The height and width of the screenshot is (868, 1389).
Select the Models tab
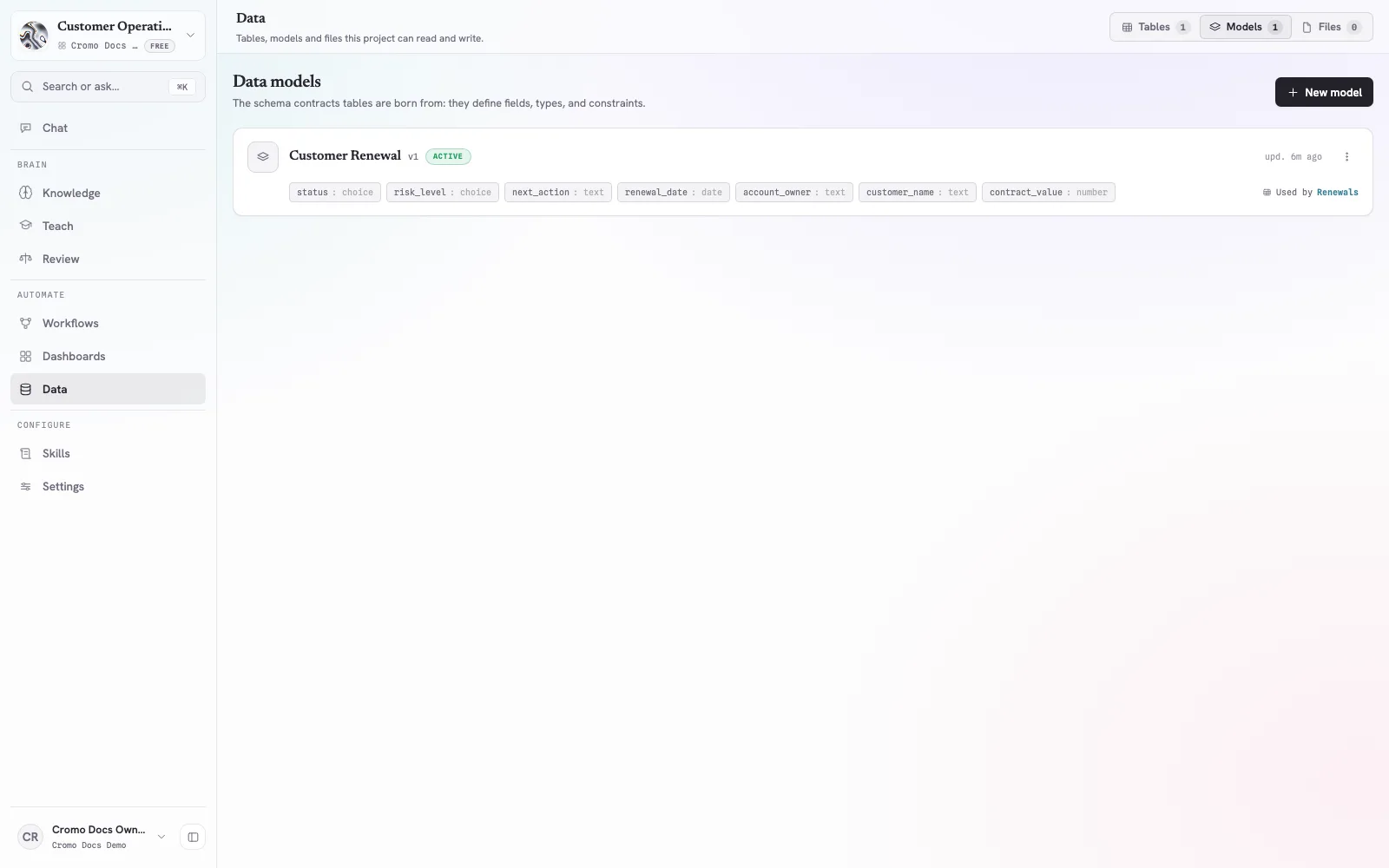[1245, 27]
